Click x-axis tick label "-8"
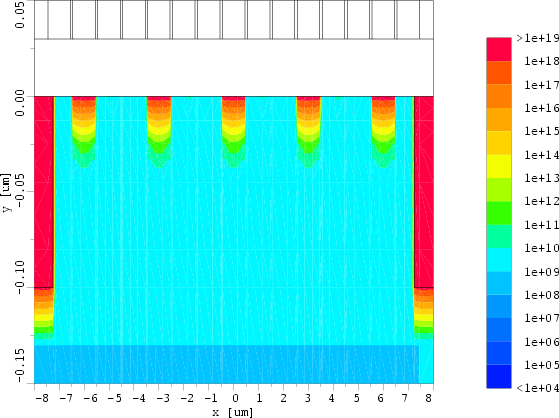 pos(42,398)
